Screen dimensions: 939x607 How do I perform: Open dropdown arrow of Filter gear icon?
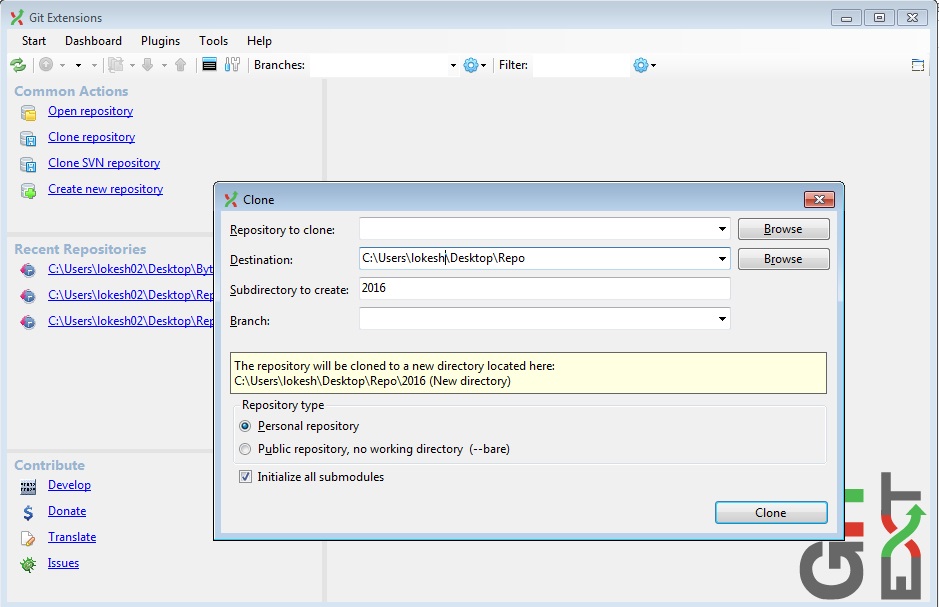tap(653, 65)
